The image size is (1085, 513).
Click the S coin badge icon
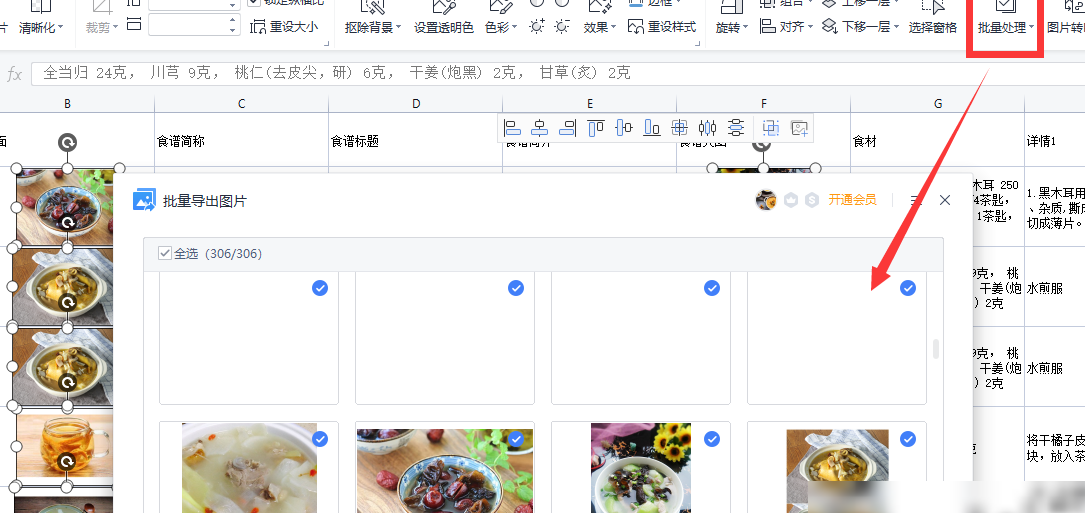(812, 200)
